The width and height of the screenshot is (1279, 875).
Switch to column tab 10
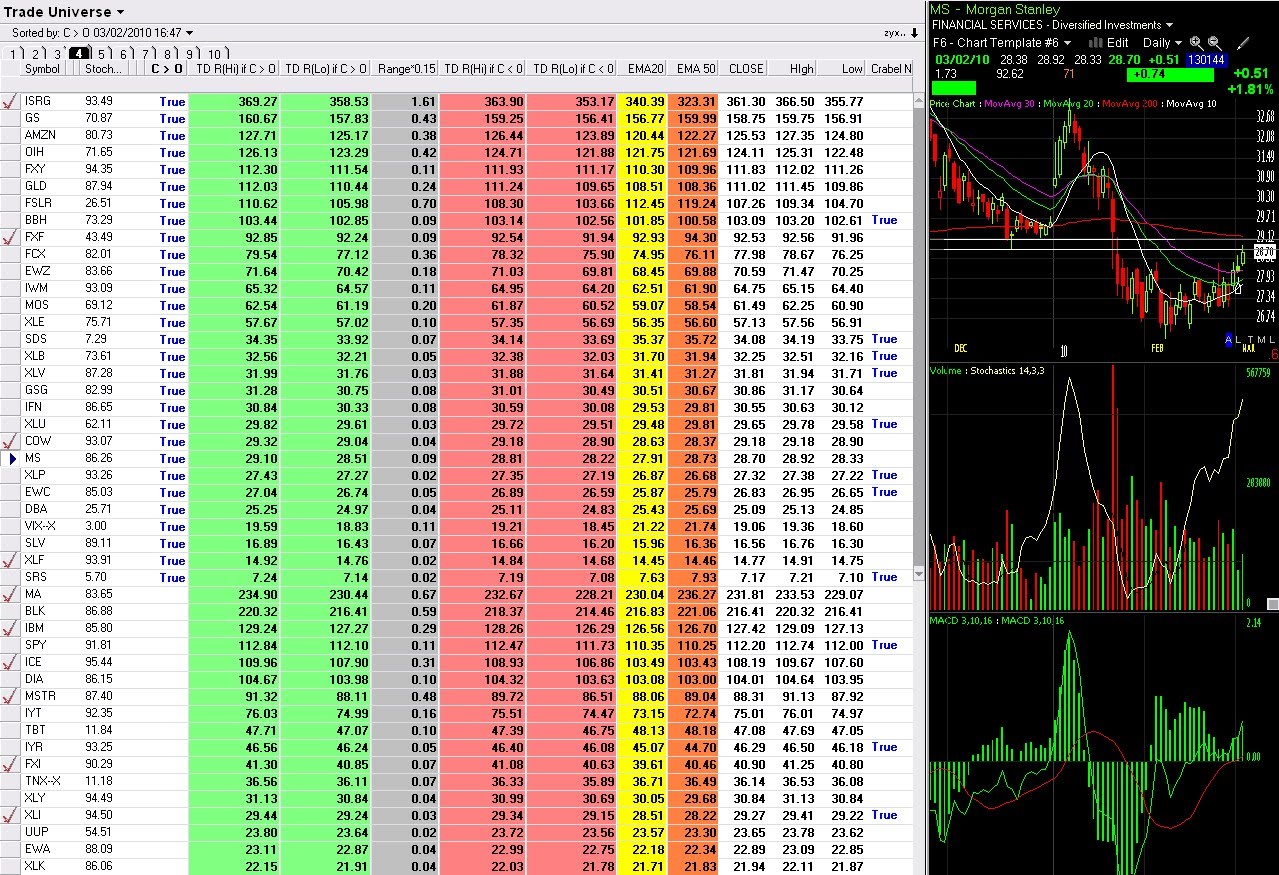pyautogui.click(x=214, y=54)
